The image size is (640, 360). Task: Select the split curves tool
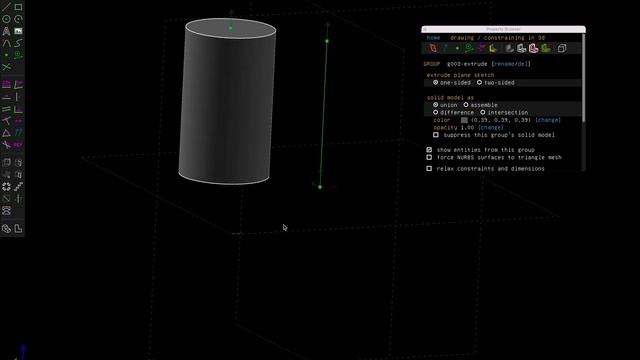[6, 67]
